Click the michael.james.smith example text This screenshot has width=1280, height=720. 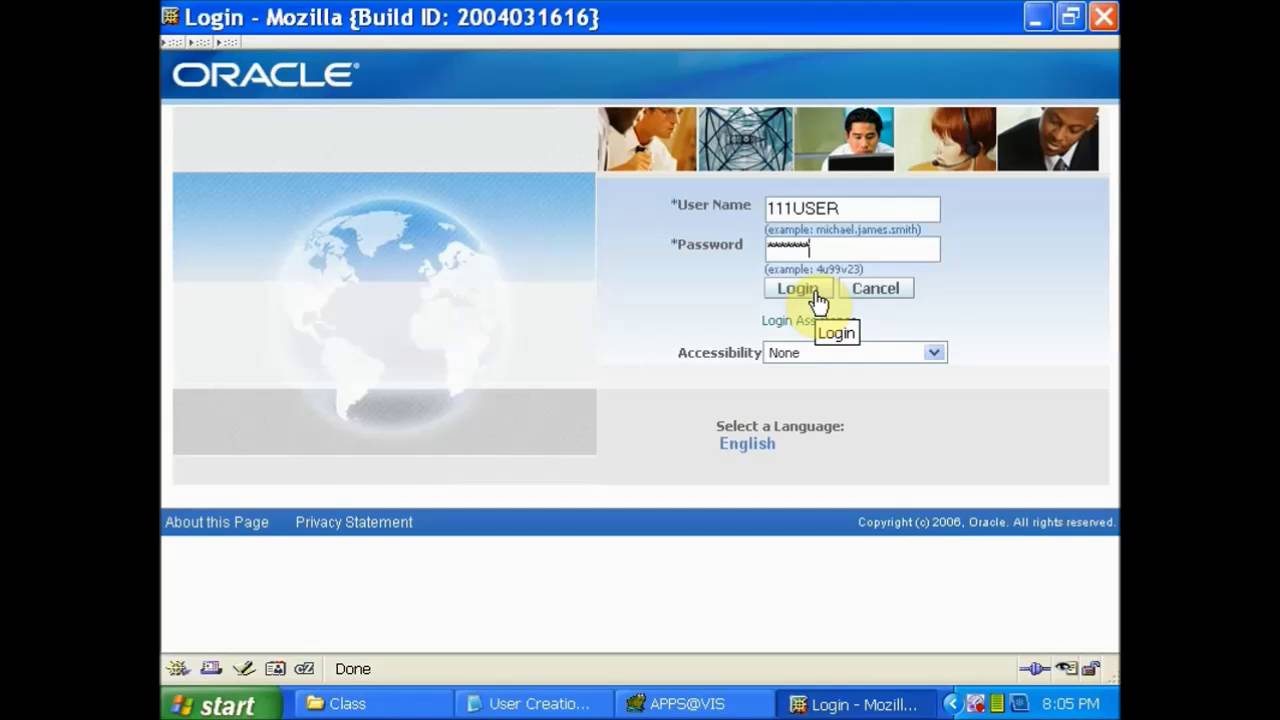click(843, 229)
